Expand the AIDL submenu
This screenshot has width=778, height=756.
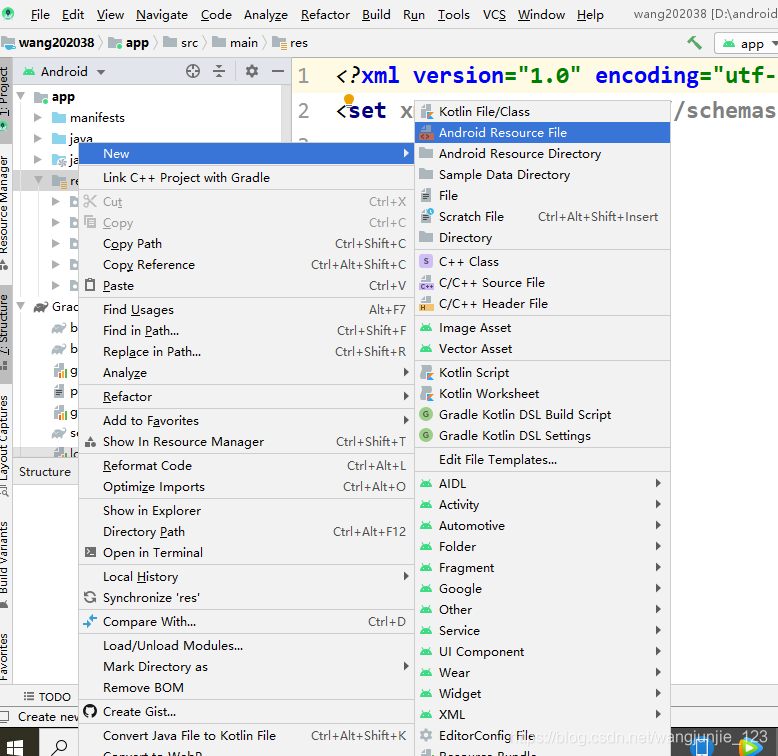point(542,484)
